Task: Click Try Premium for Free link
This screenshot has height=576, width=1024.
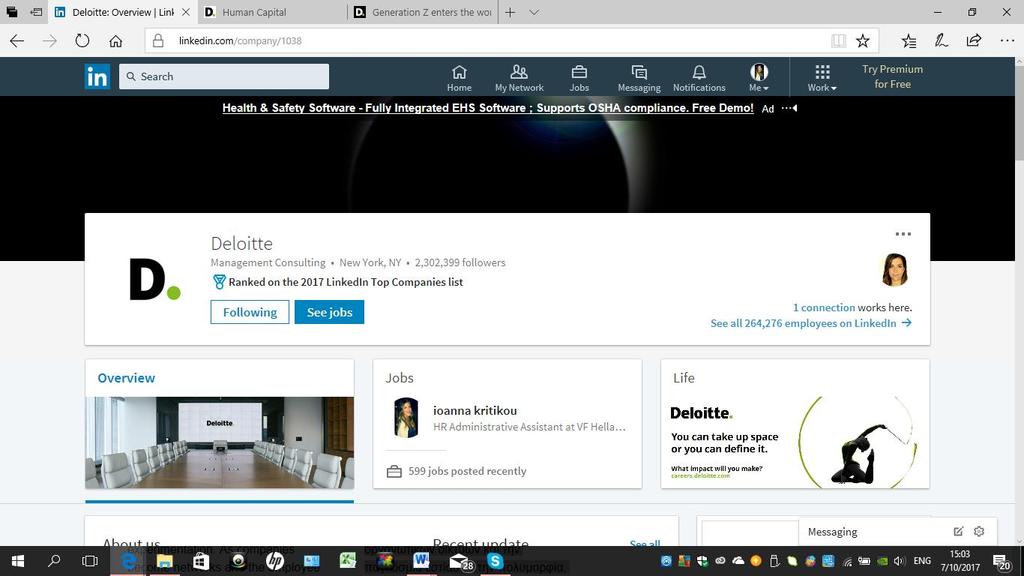Action: [x=892, y=76]
